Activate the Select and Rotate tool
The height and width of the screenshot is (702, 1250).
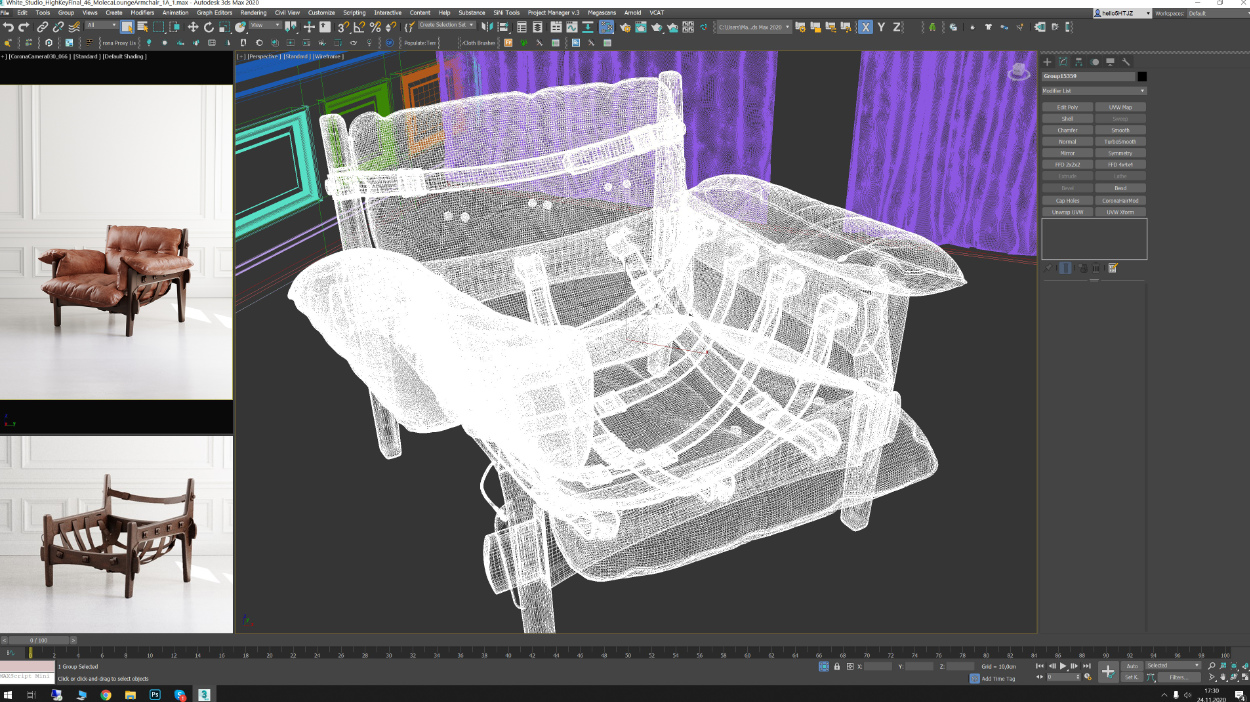209,27
